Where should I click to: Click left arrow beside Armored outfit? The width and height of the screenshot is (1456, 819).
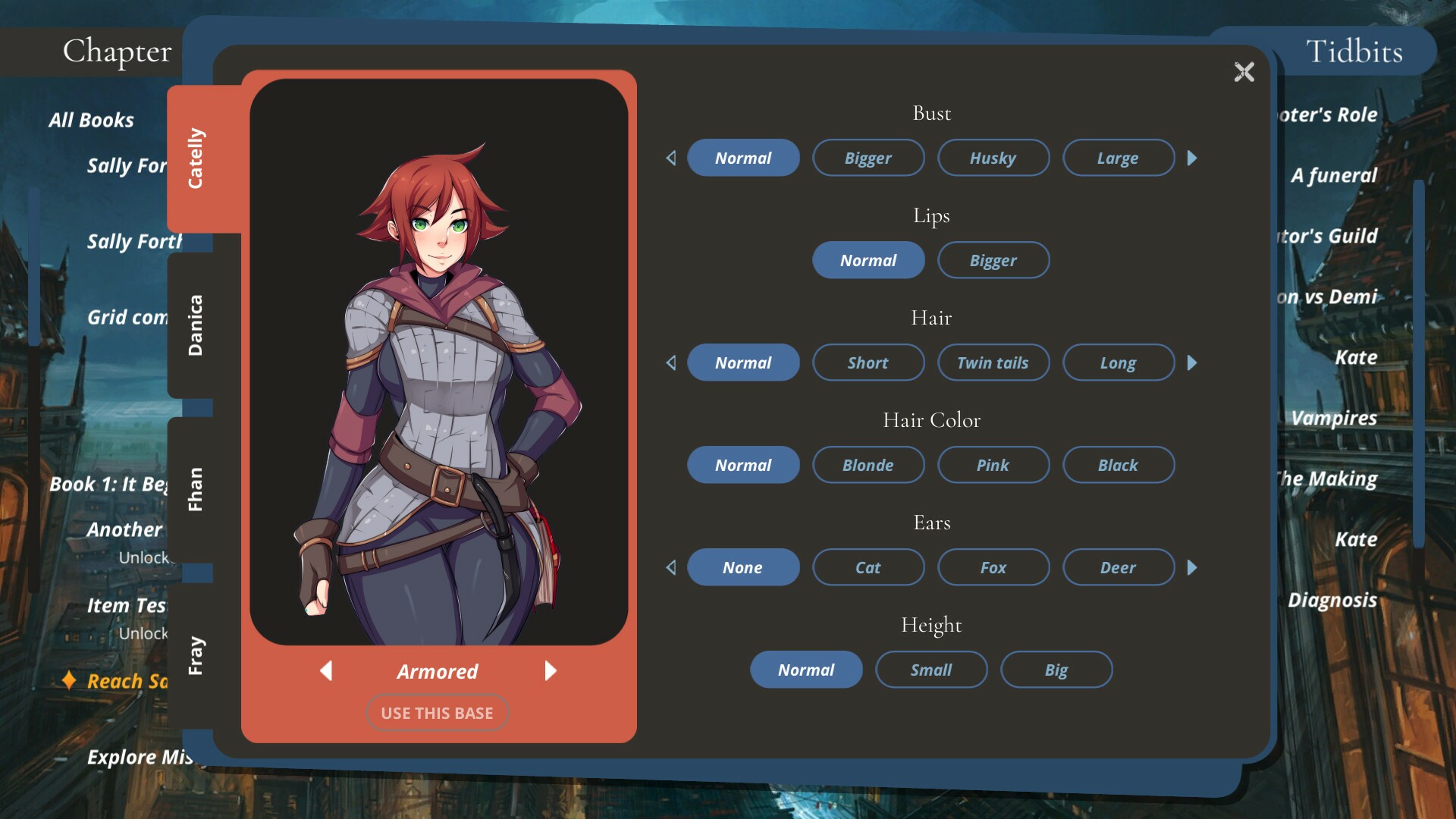[326, 671]
